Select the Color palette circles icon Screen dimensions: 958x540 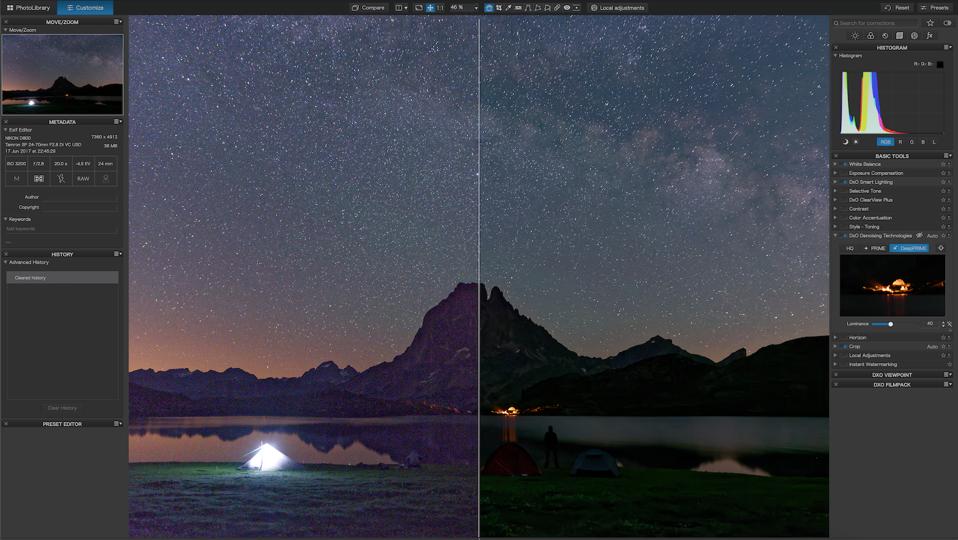click(x=870, y=35)
